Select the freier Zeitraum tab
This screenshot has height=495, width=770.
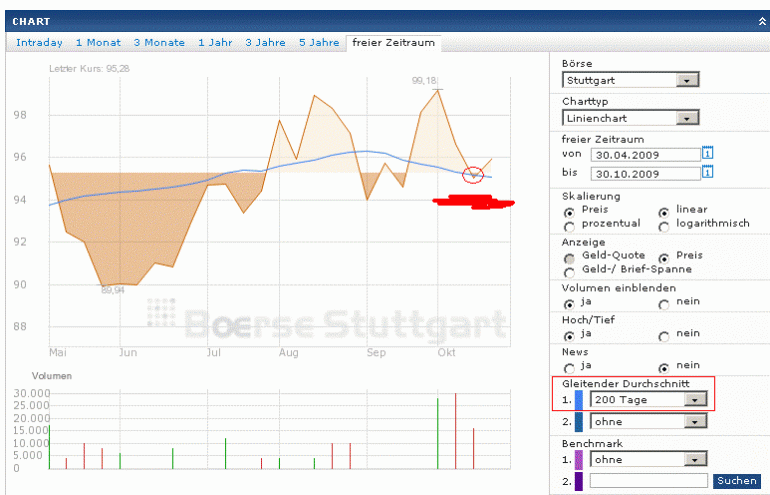coord(393,43)
